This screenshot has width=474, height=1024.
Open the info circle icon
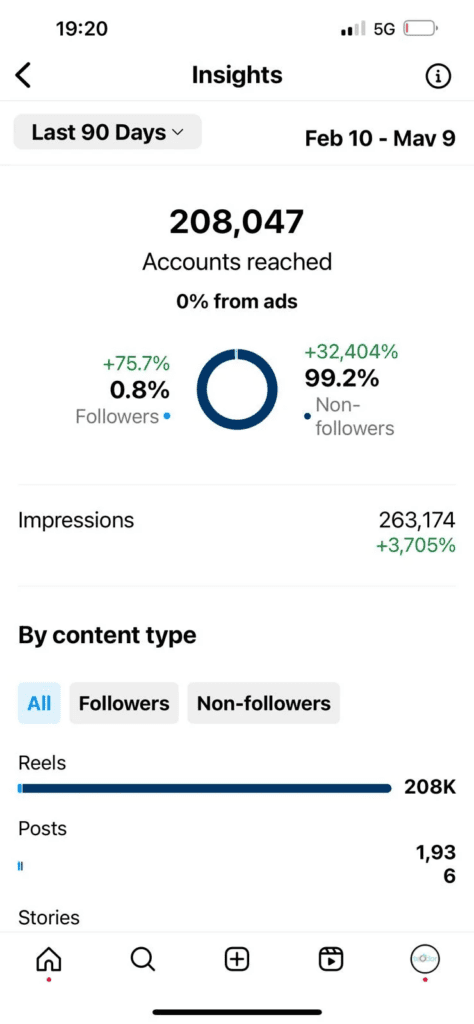[x=438, y=76]
